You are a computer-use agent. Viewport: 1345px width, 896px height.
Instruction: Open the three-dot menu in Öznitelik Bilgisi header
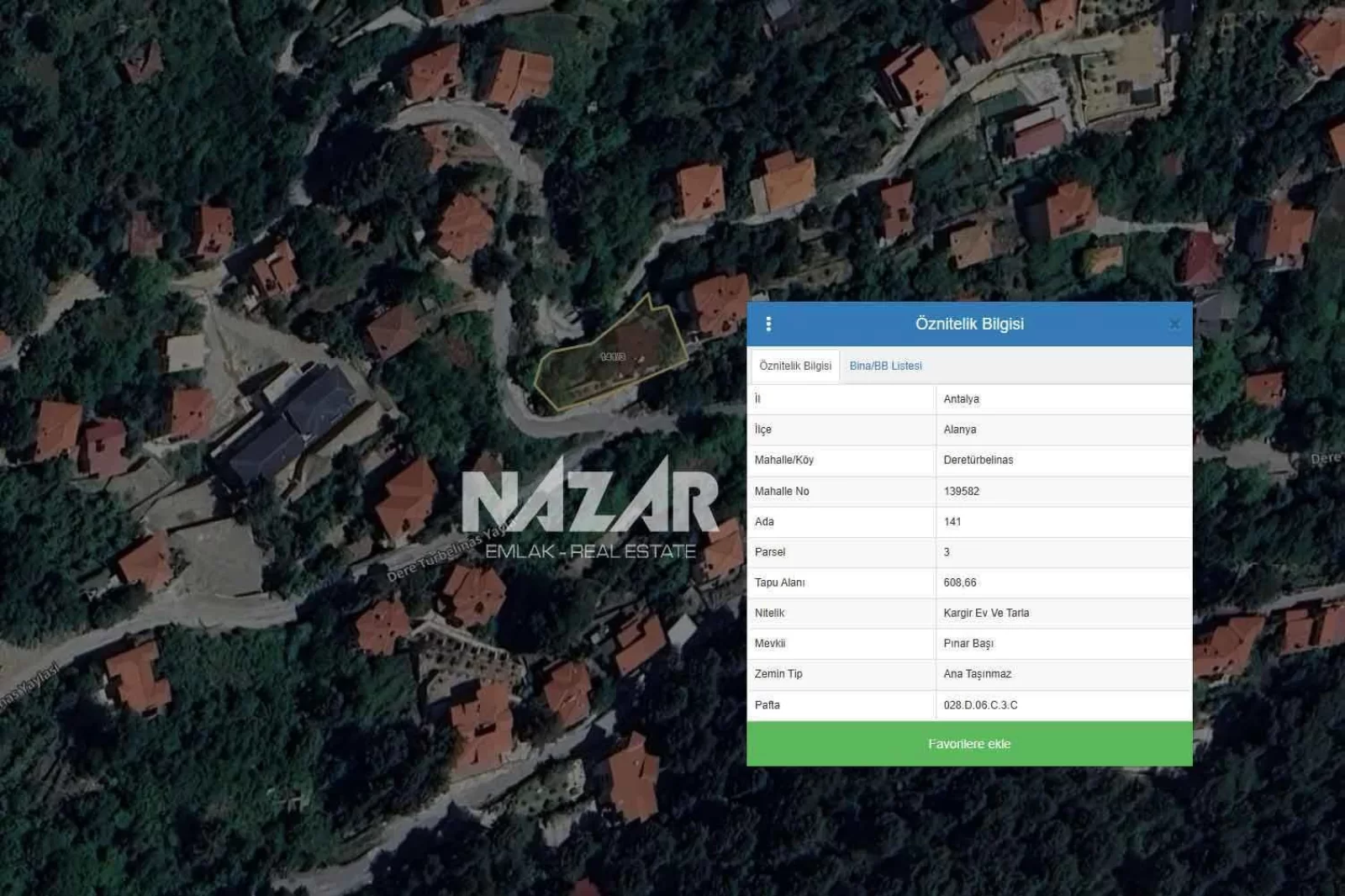pos(768,324)
